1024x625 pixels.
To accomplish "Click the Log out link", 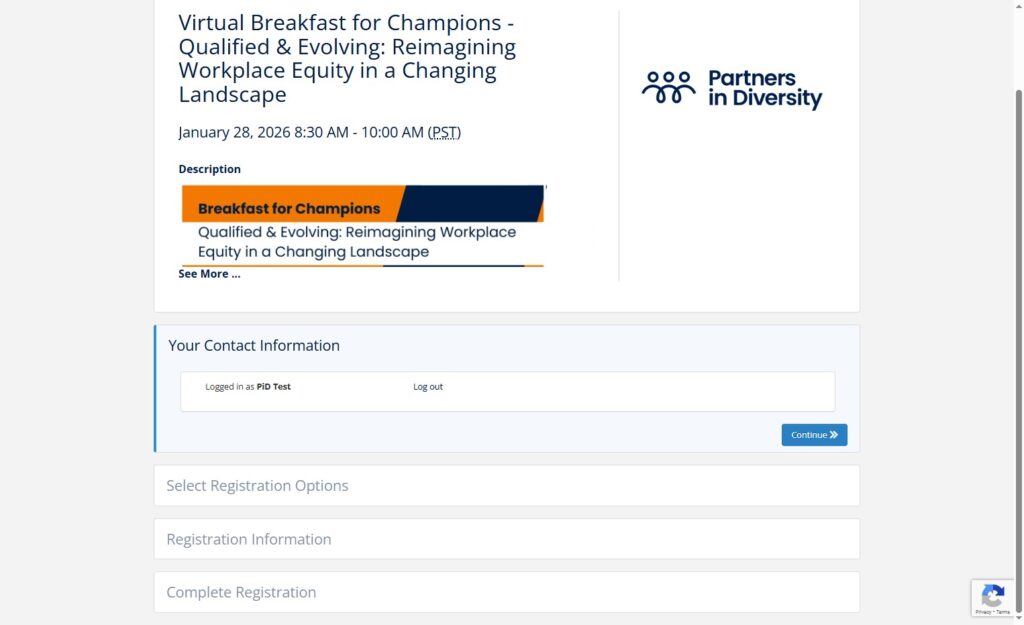I will [x=428, y=387].
